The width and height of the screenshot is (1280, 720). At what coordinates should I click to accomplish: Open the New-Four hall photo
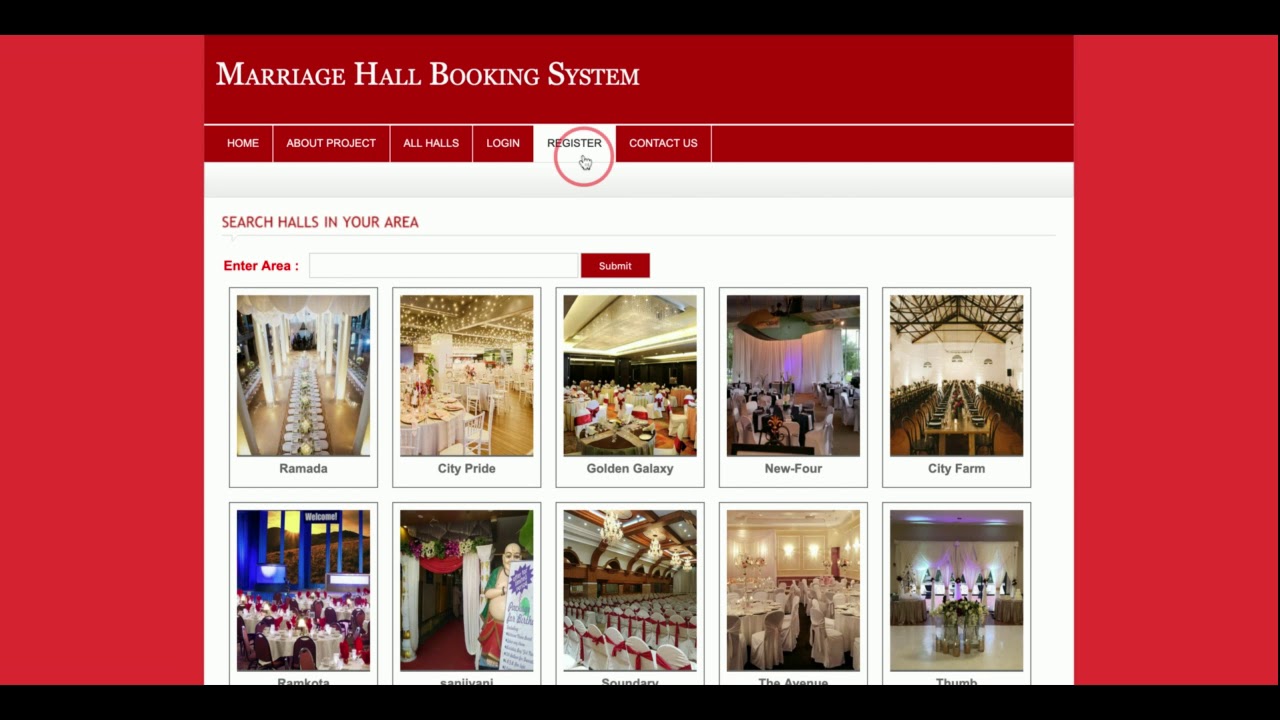point(793,375)
